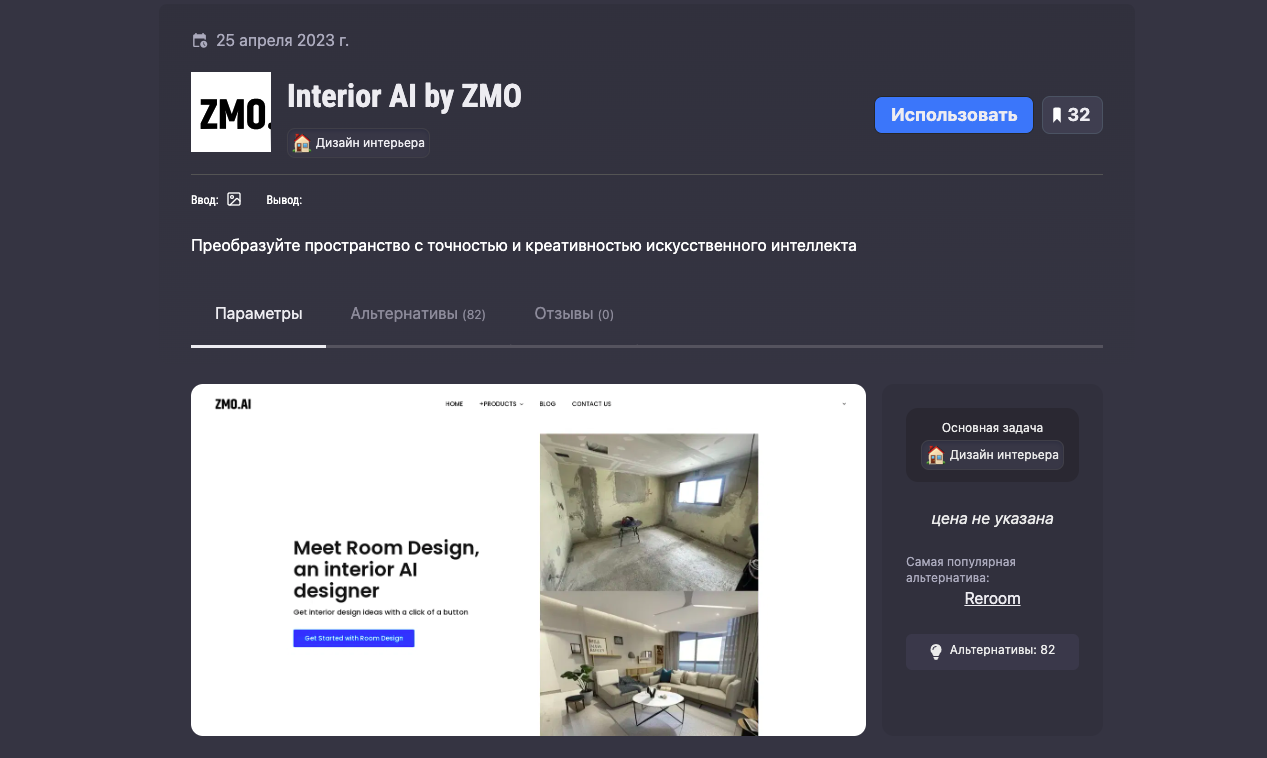
Task: Switch to the Альтернативы (82) tab
Action: pos(417,314)
